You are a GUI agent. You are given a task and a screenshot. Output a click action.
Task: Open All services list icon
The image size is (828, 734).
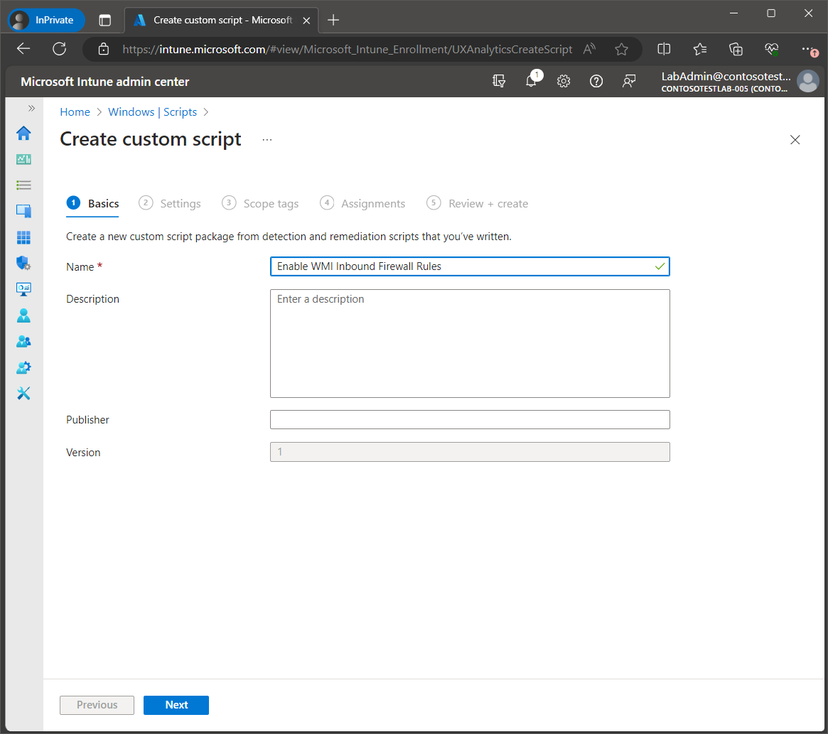(x=23, y=185)
